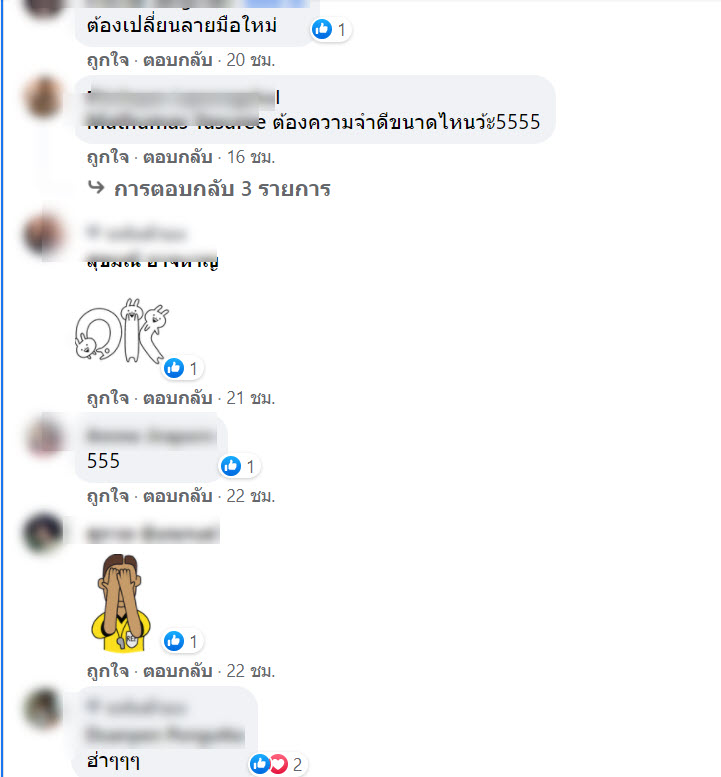Screen dimensions: 721x777
Task: Expand การตอบกลับ 3 รายการ replies
Action: (x=222, y=189)
